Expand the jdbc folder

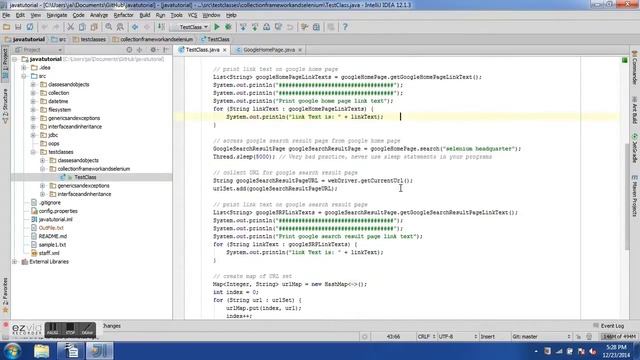33,135
